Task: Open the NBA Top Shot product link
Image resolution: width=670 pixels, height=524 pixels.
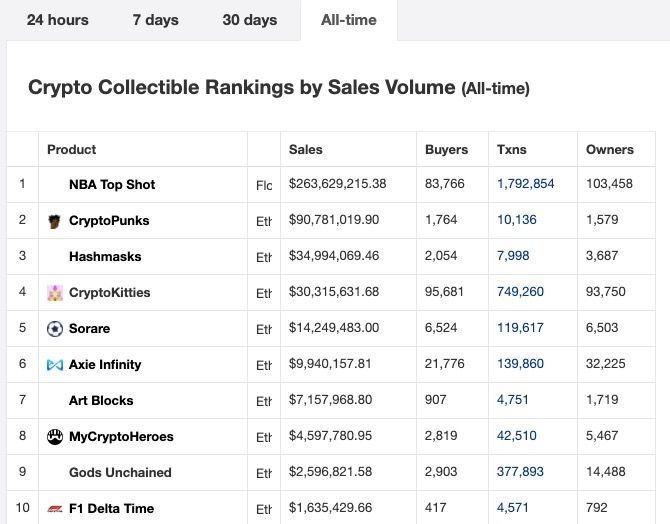Action: (x=112, y=185)
